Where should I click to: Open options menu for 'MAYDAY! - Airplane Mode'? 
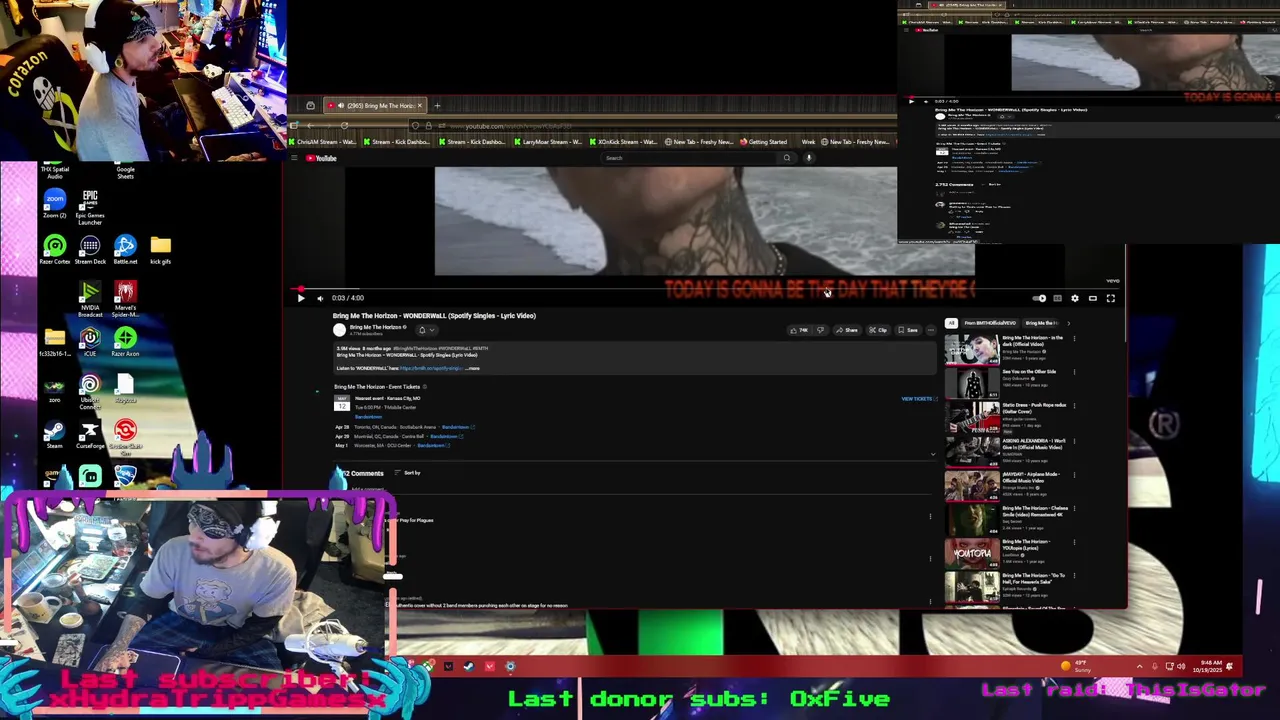pyautogui.click(x=1074, y=474)
